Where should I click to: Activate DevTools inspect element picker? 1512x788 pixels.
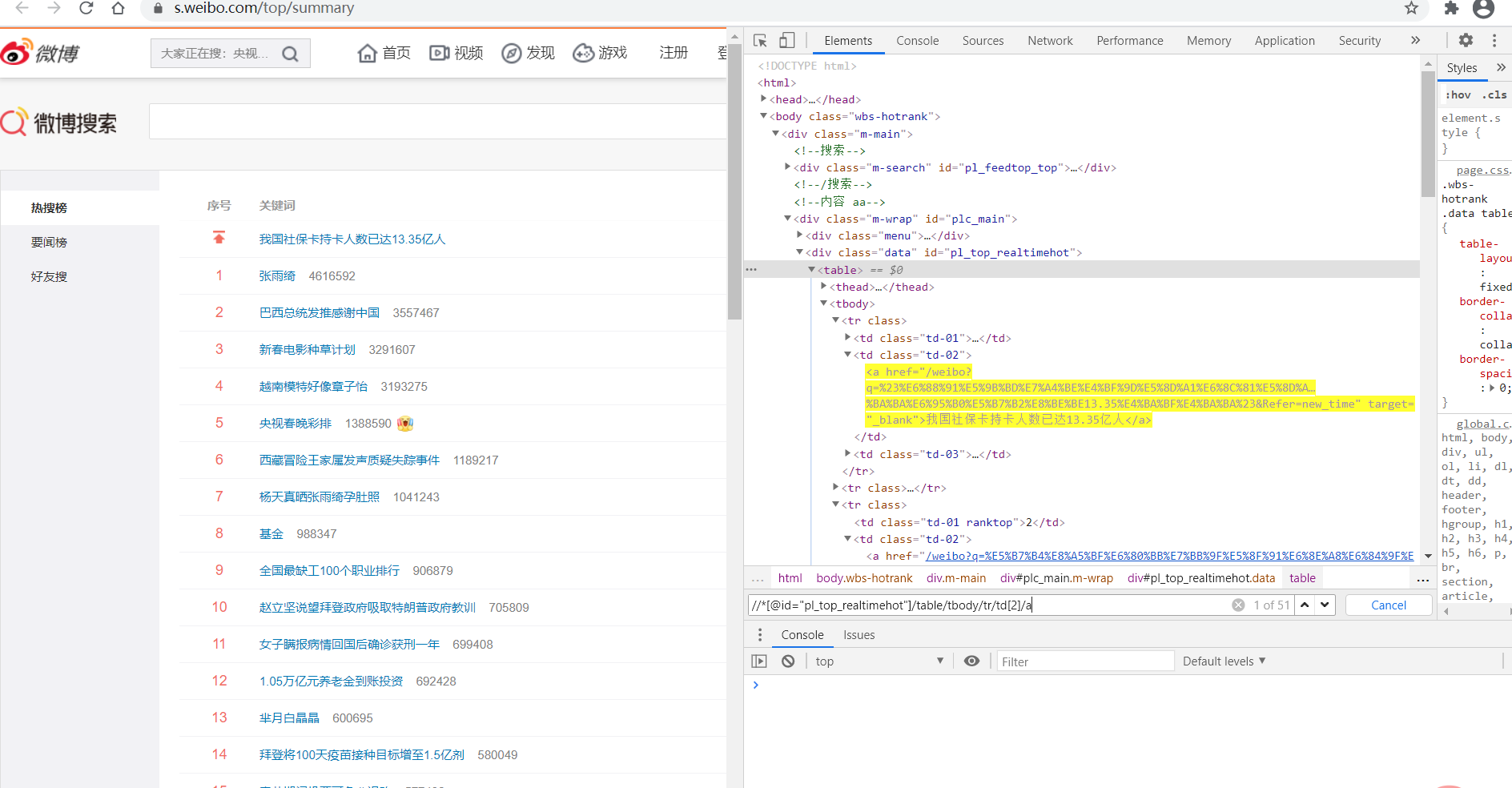click(760, 40)
